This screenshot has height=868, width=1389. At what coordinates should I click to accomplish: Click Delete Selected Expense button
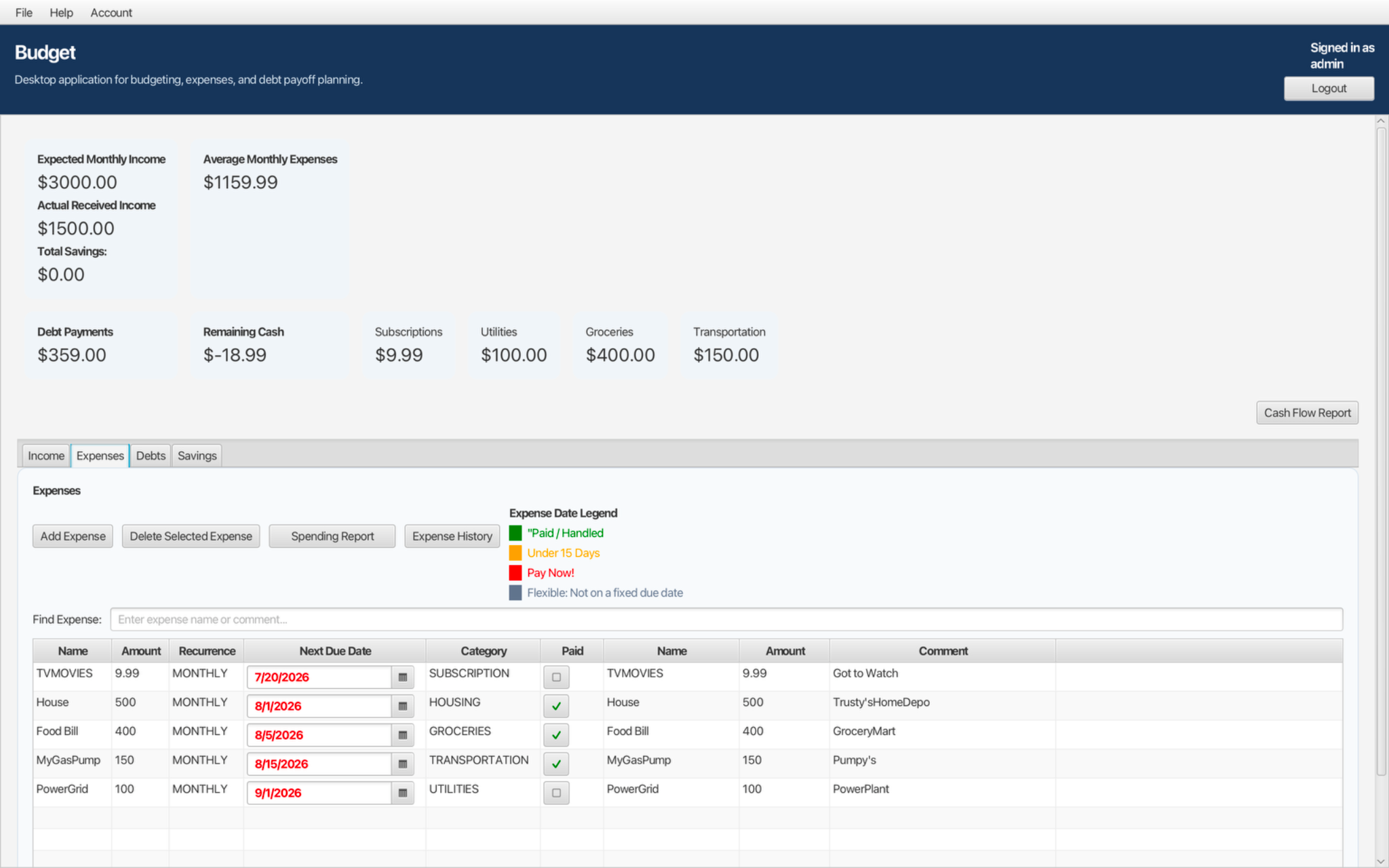[x=191, y=536]
